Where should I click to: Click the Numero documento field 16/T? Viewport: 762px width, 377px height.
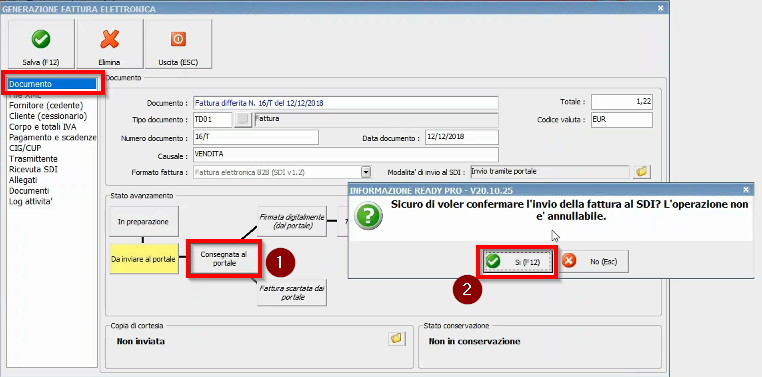point(256,137)
